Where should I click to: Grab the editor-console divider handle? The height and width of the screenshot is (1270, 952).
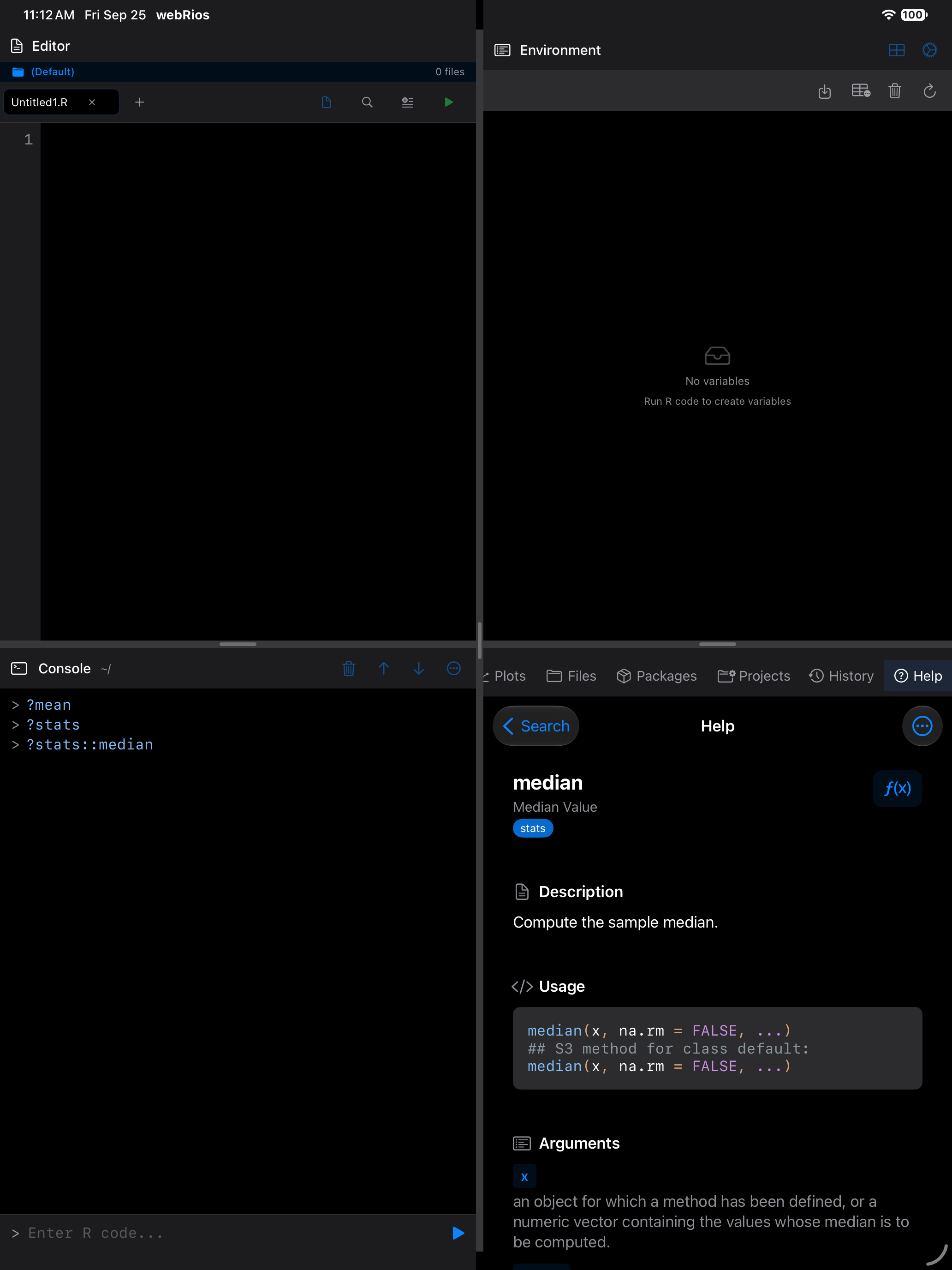click(x=238, y=644)
